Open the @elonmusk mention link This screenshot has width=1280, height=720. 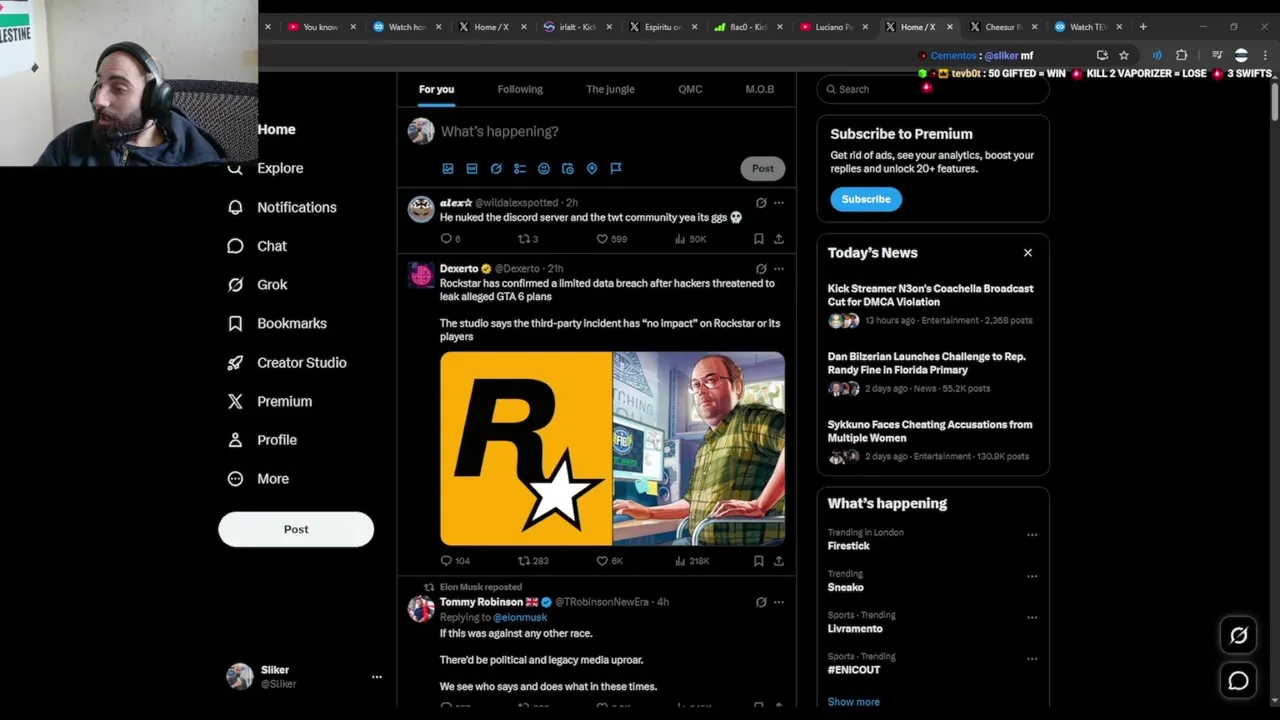click(x=520, y=617)
